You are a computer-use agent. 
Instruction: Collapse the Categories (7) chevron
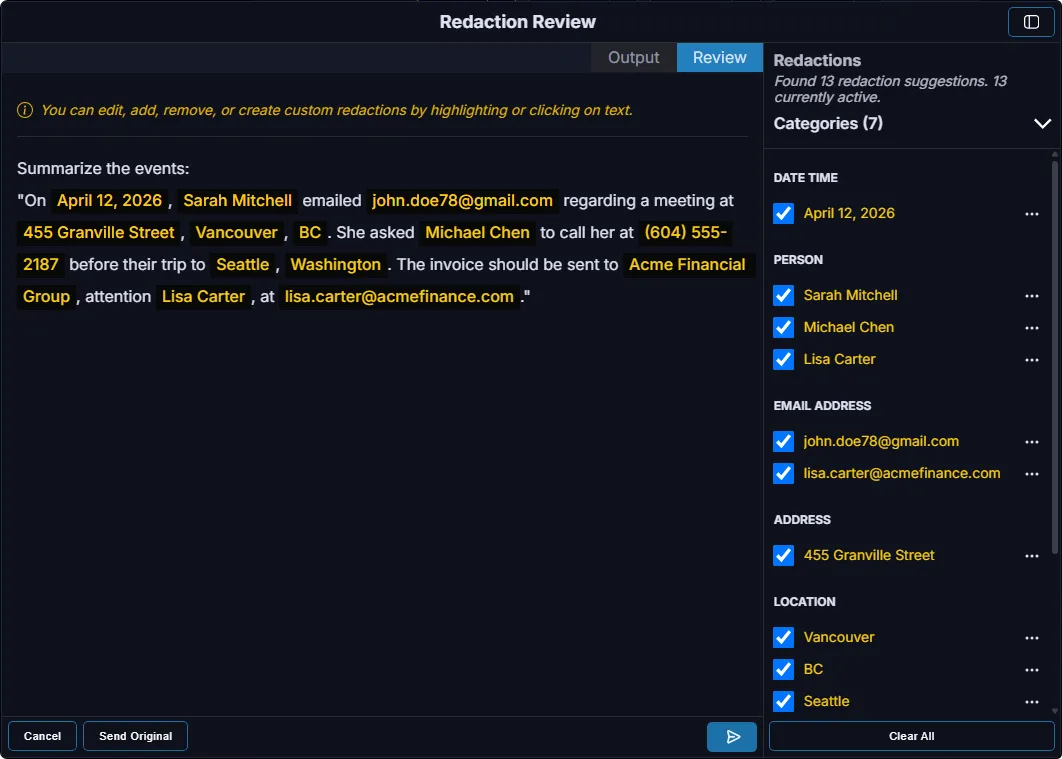[x=1042, y=124]
